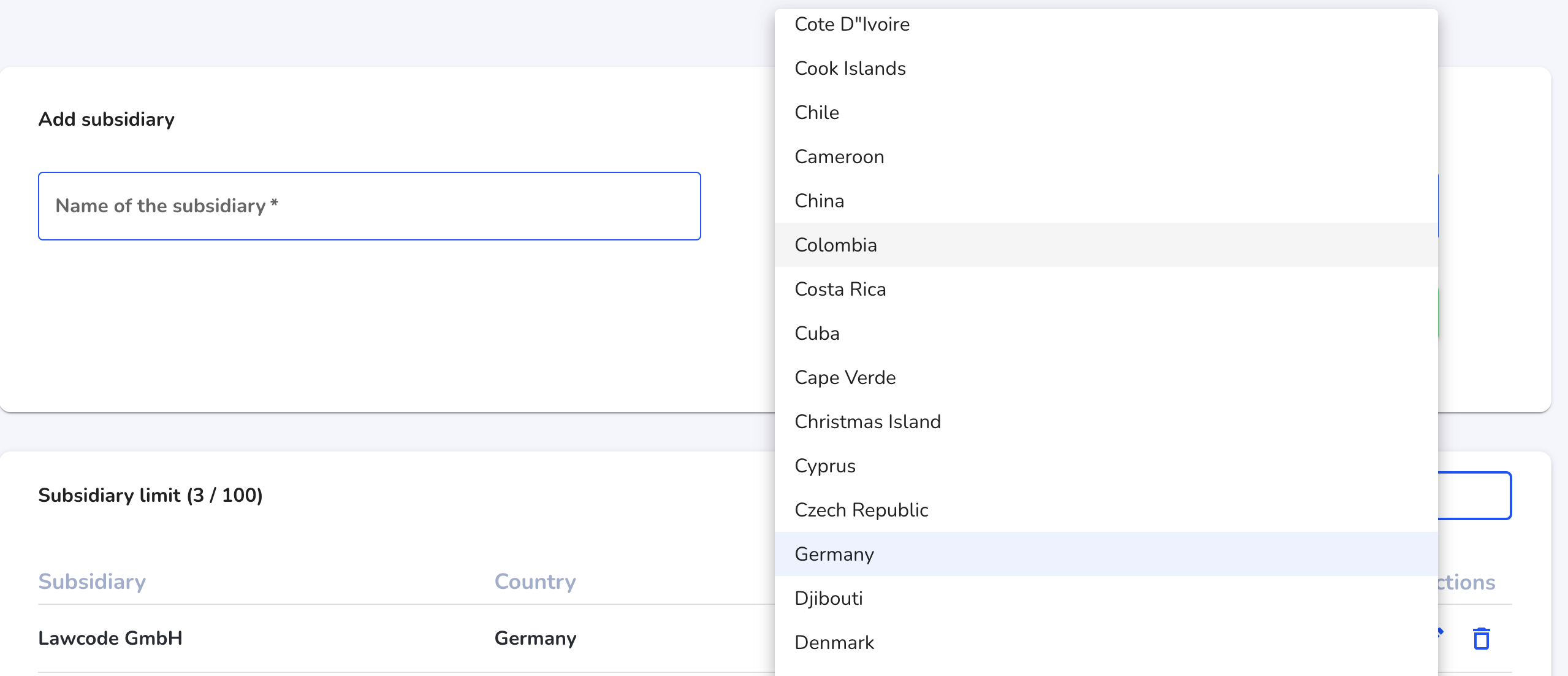Choose Denmark in the dropdown

point(1106,642)
